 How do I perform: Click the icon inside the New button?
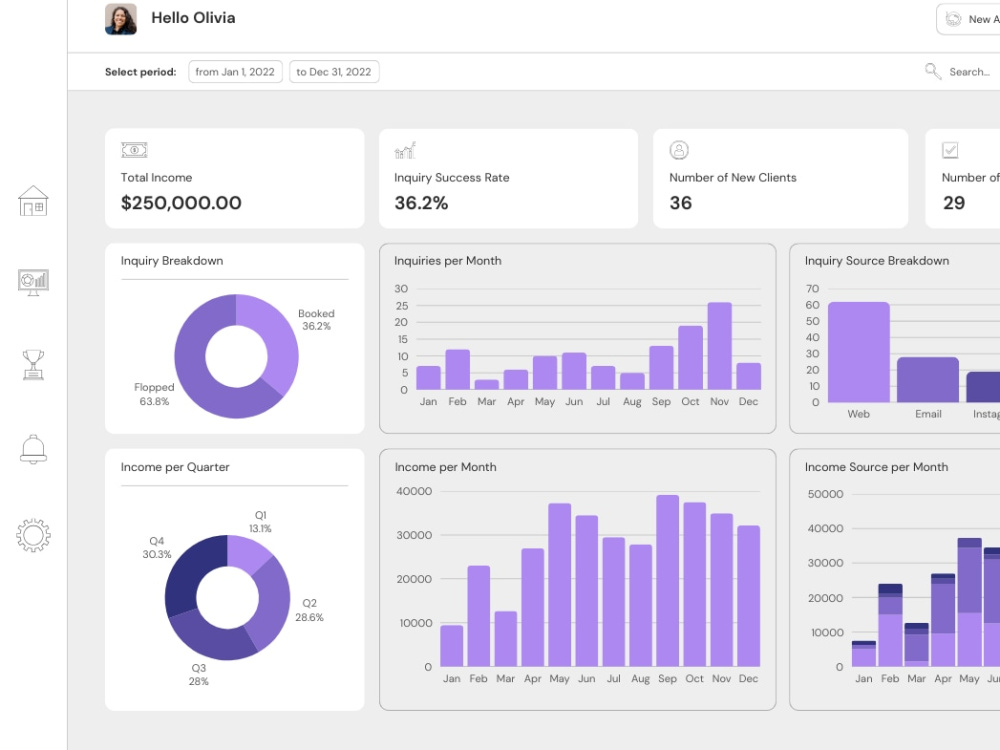coord(953,19)
